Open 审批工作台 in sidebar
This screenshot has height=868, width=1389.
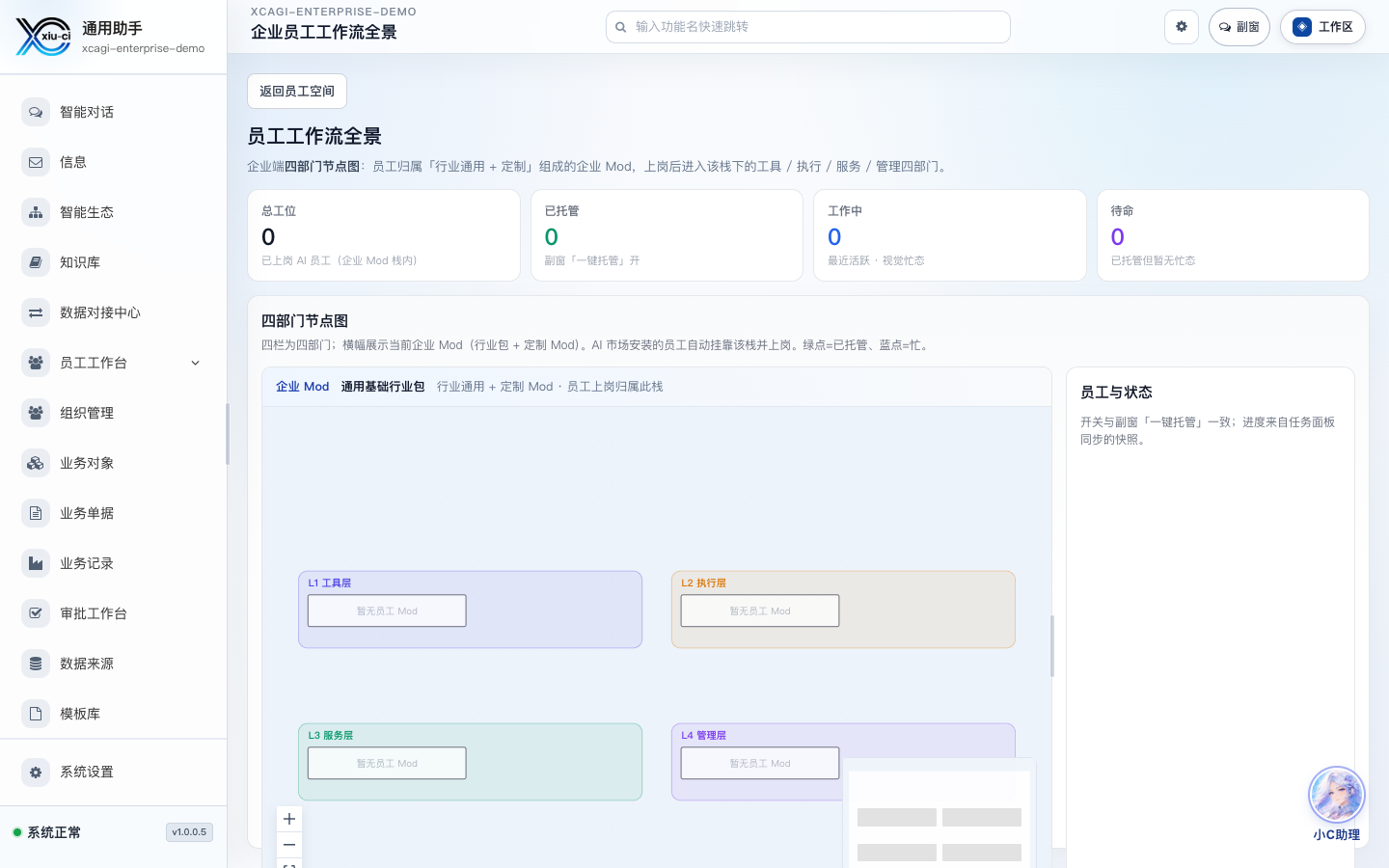[x=114, y=613]
